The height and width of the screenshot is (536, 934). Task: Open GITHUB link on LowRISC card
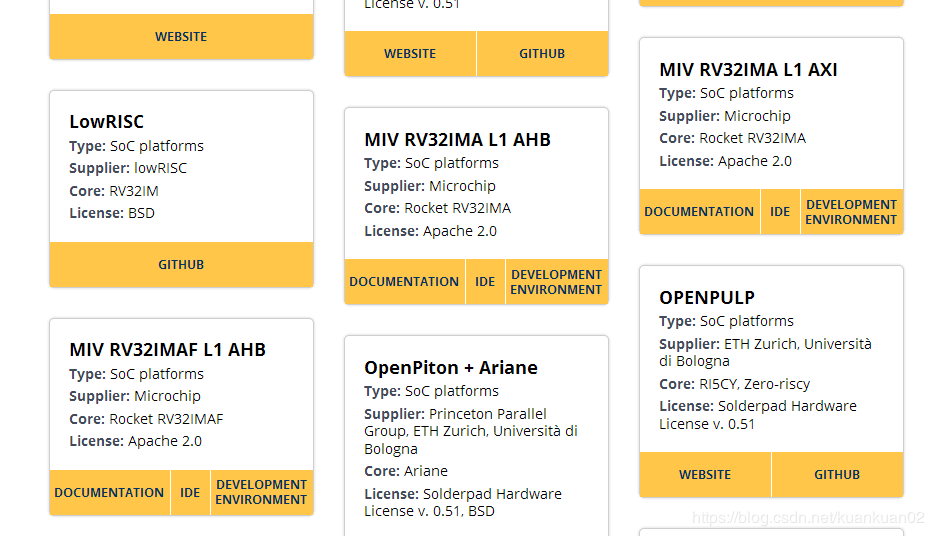[181, 264]
